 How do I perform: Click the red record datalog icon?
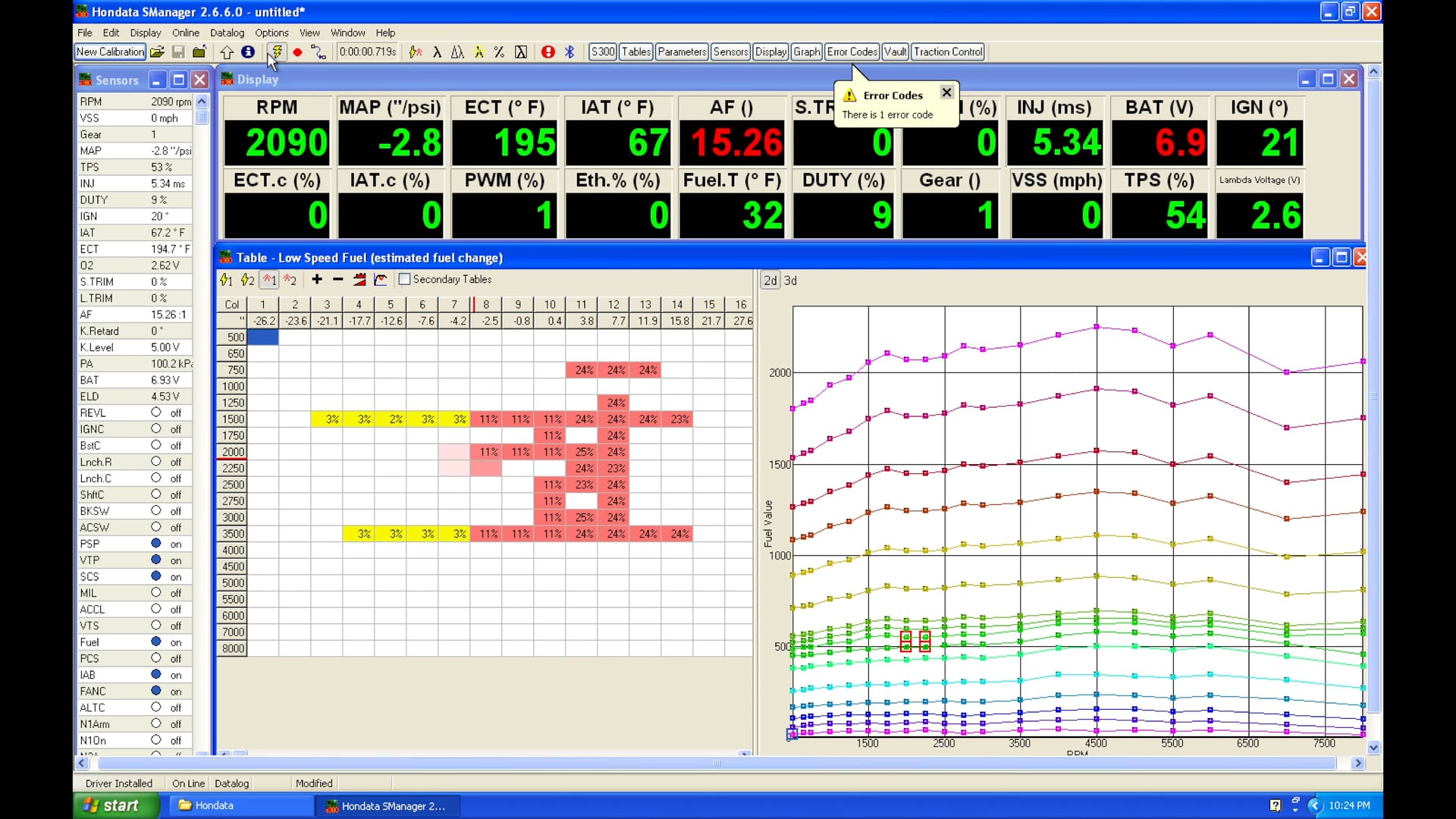[x=298, y=52]
